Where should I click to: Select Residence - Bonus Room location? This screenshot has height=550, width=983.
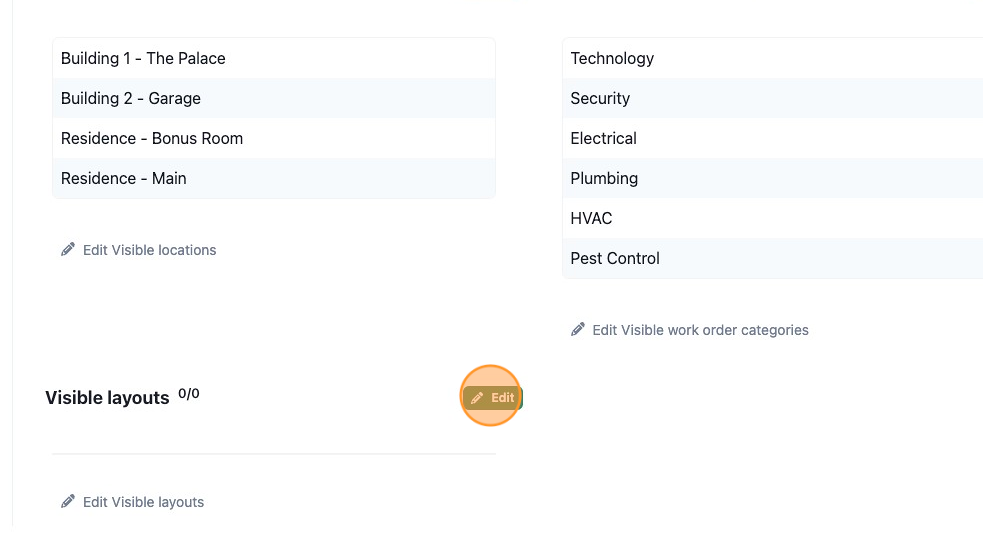pyautogui.click(x=274, y=139)
